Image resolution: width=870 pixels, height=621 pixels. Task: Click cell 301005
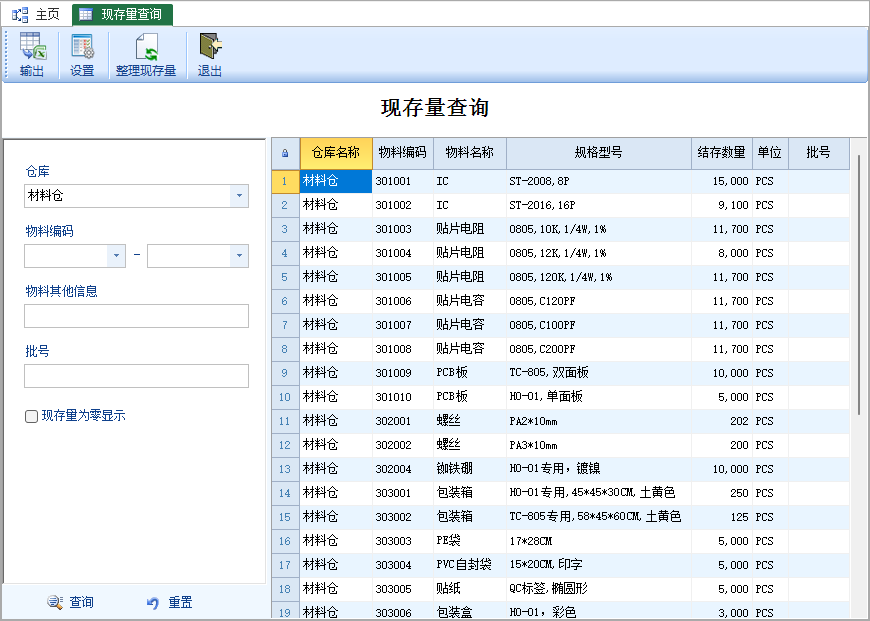[403, 277]
